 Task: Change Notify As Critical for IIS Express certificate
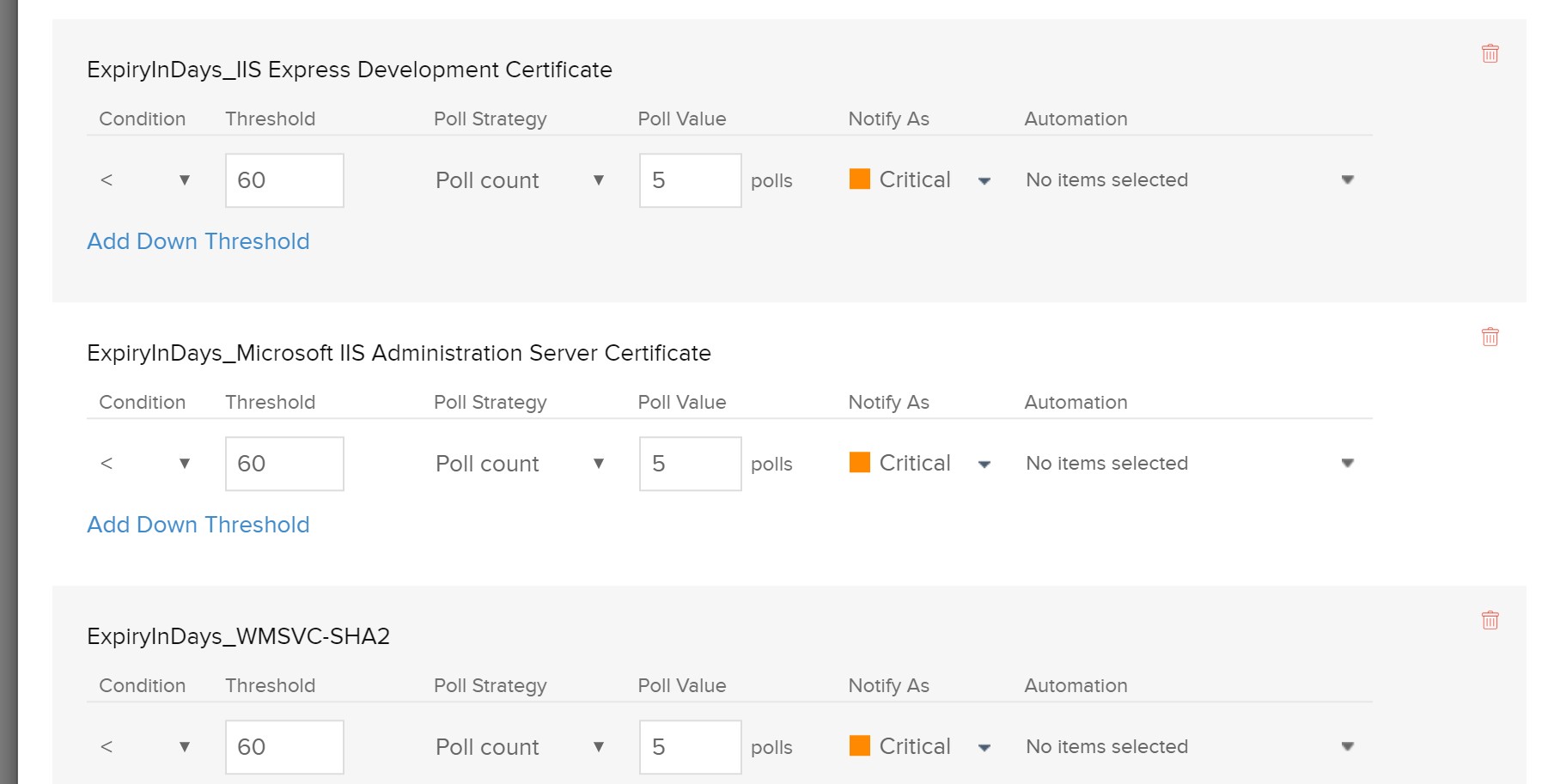[x=921, y=180]
